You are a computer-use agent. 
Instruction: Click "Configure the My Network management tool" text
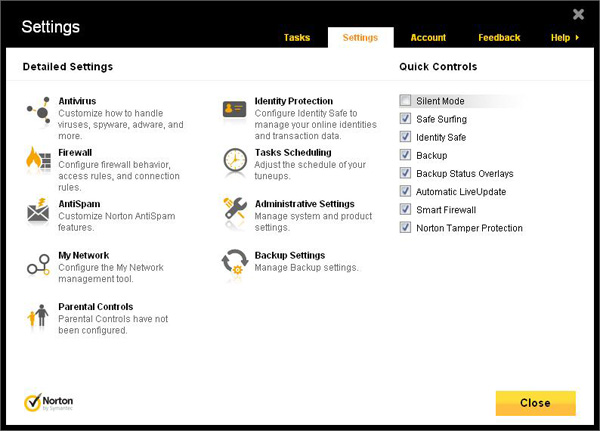tap(111, 273)
